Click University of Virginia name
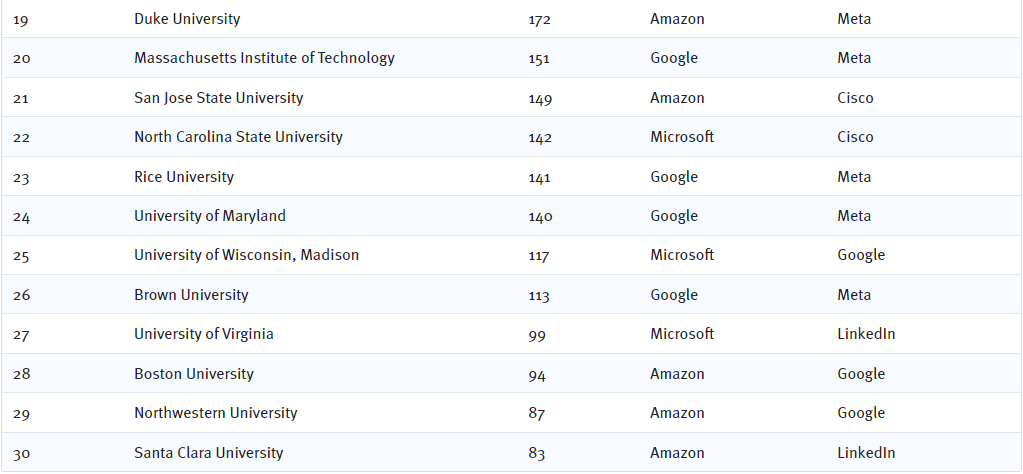The image size is (1023, 474). click(204, 334)
